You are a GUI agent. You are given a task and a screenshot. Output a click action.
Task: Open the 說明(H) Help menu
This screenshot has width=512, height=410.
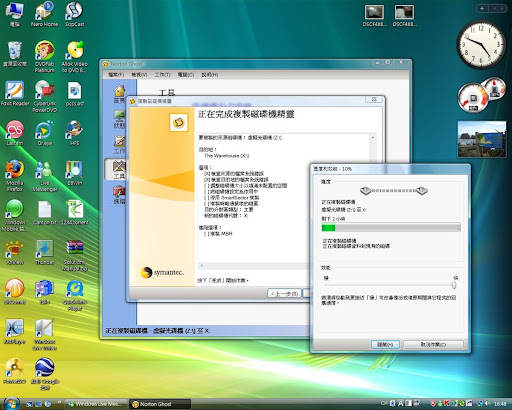click(210, 75)
